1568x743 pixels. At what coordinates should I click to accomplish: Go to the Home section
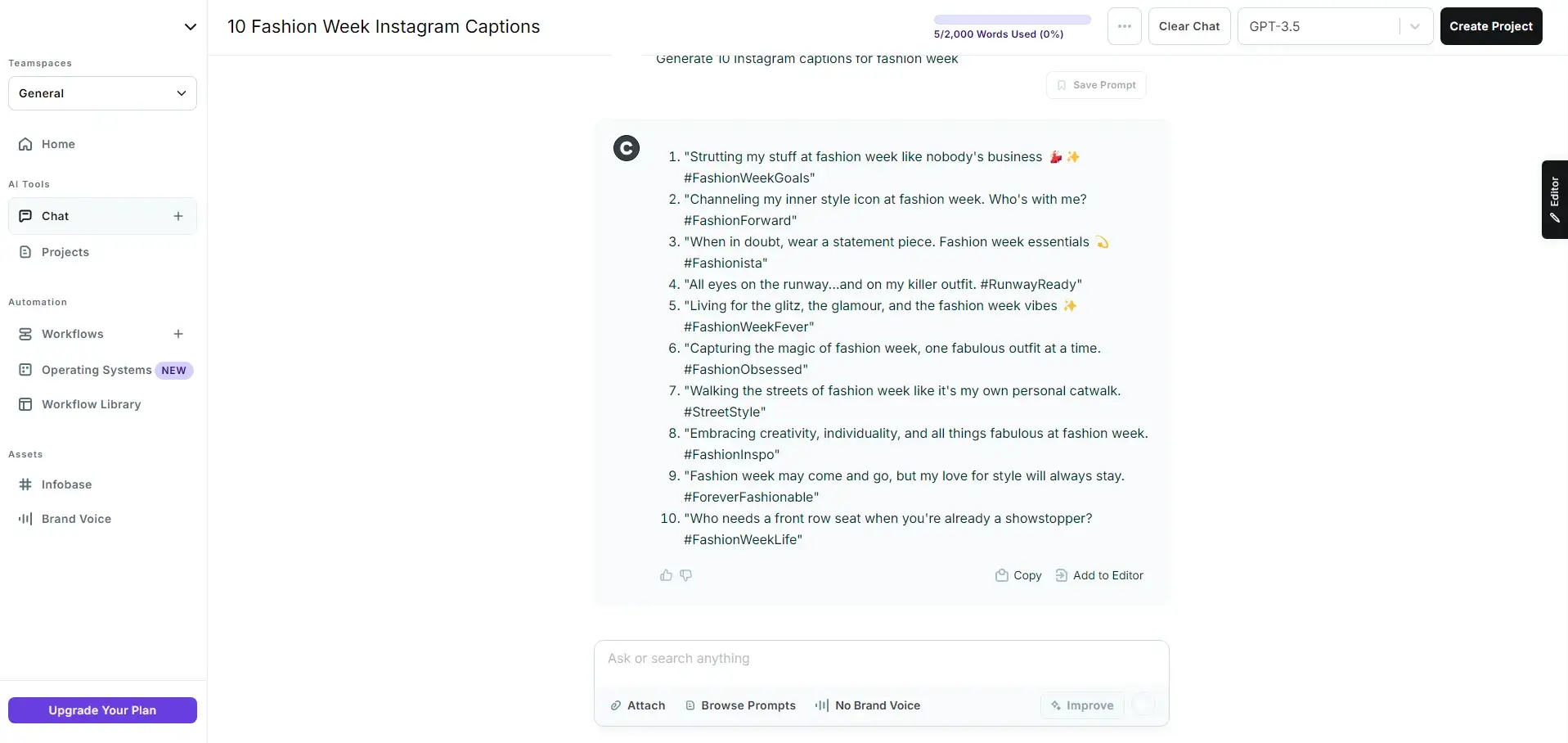[x=57, y=143]
